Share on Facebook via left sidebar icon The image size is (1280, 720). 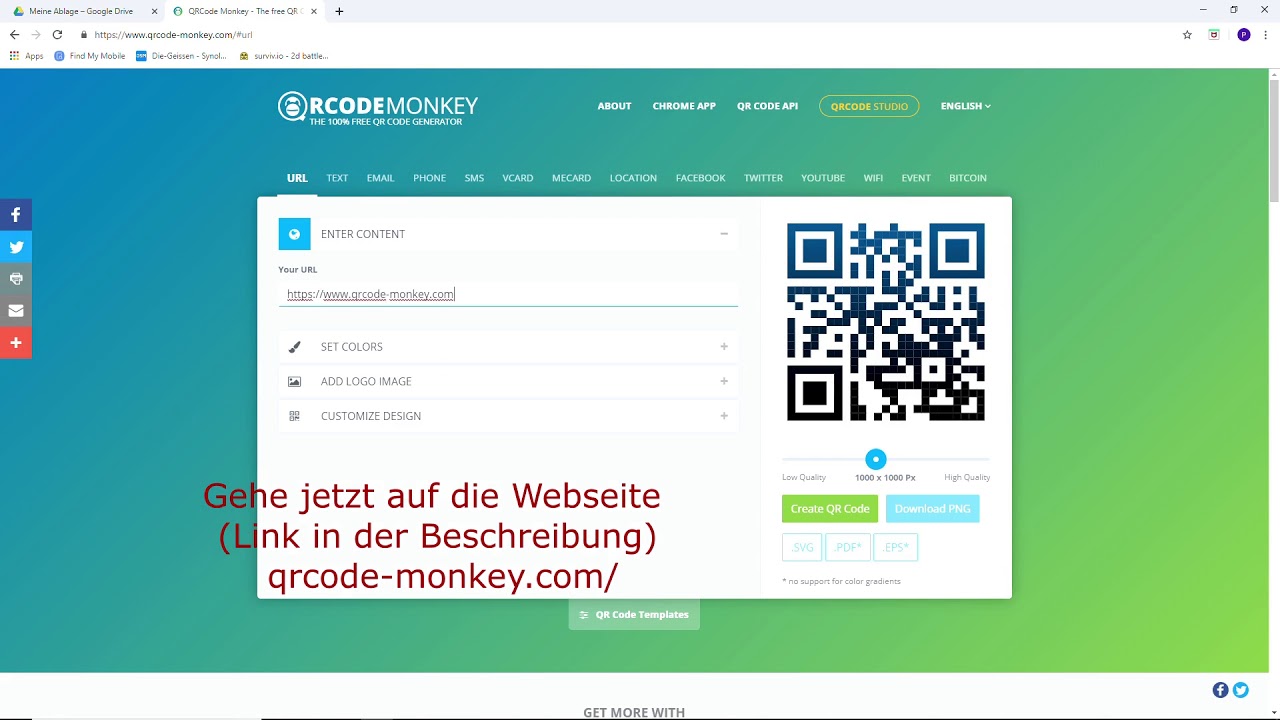tap(16, 215)
